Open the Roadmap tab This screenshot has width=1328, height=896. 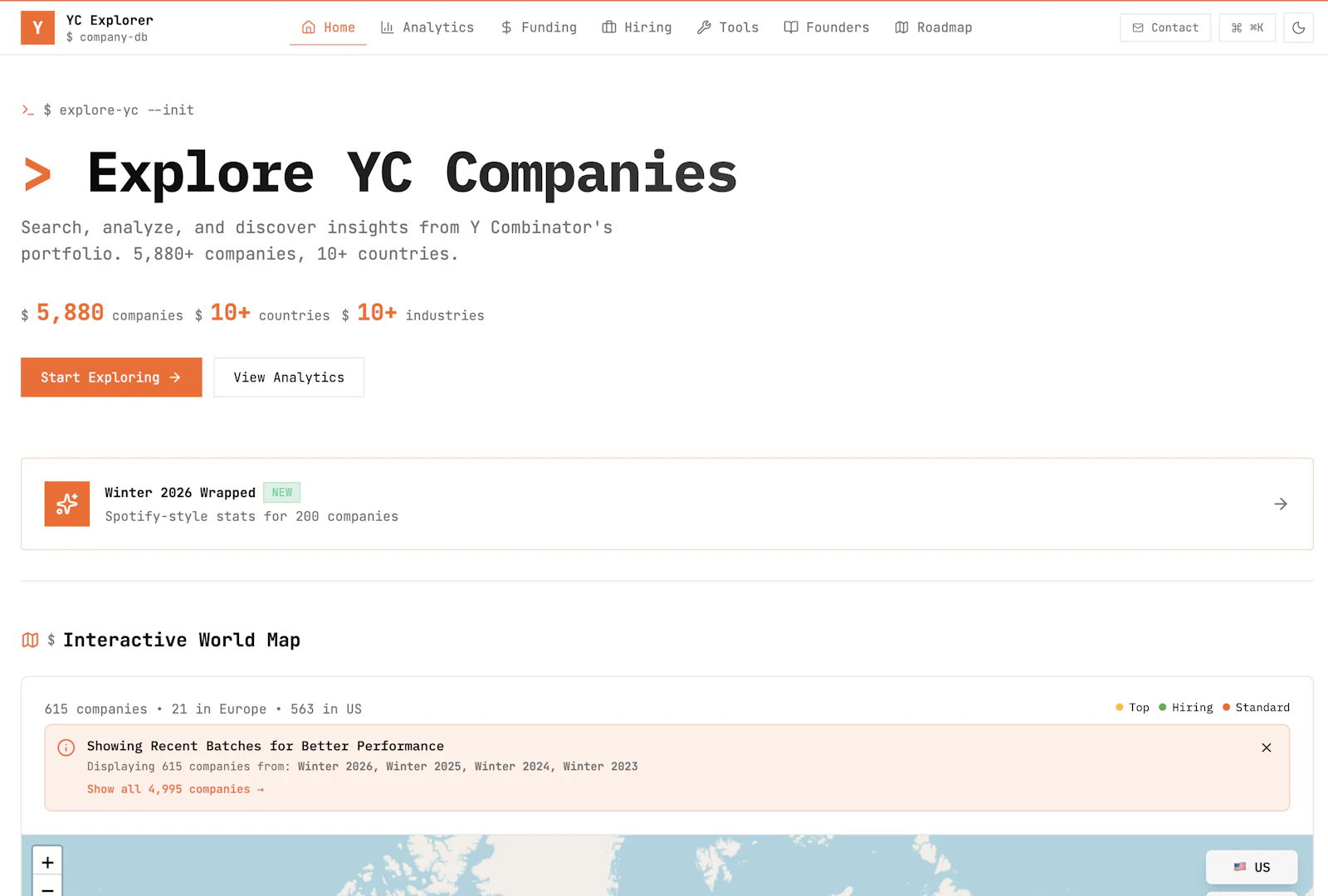(934, 27)
